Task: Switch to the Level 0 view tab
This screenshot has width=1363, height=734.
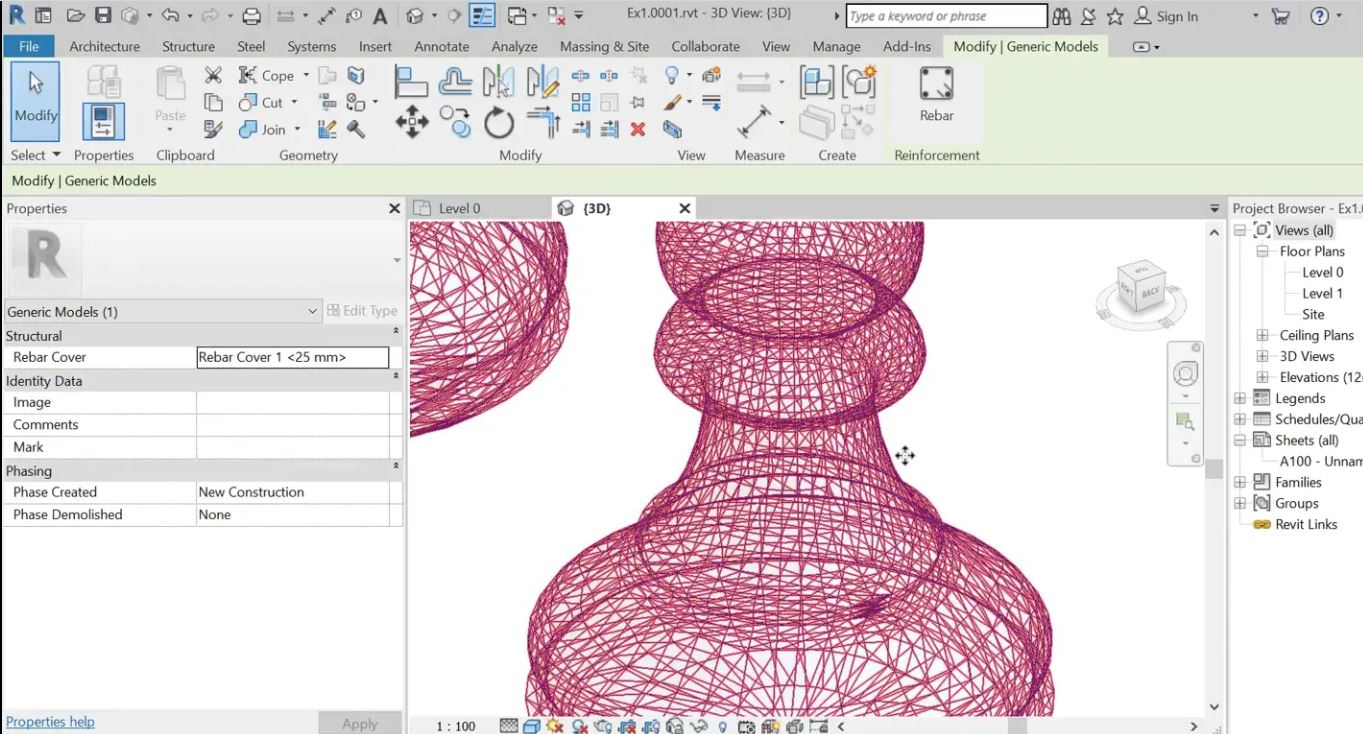Action: [x=459, y=208]
